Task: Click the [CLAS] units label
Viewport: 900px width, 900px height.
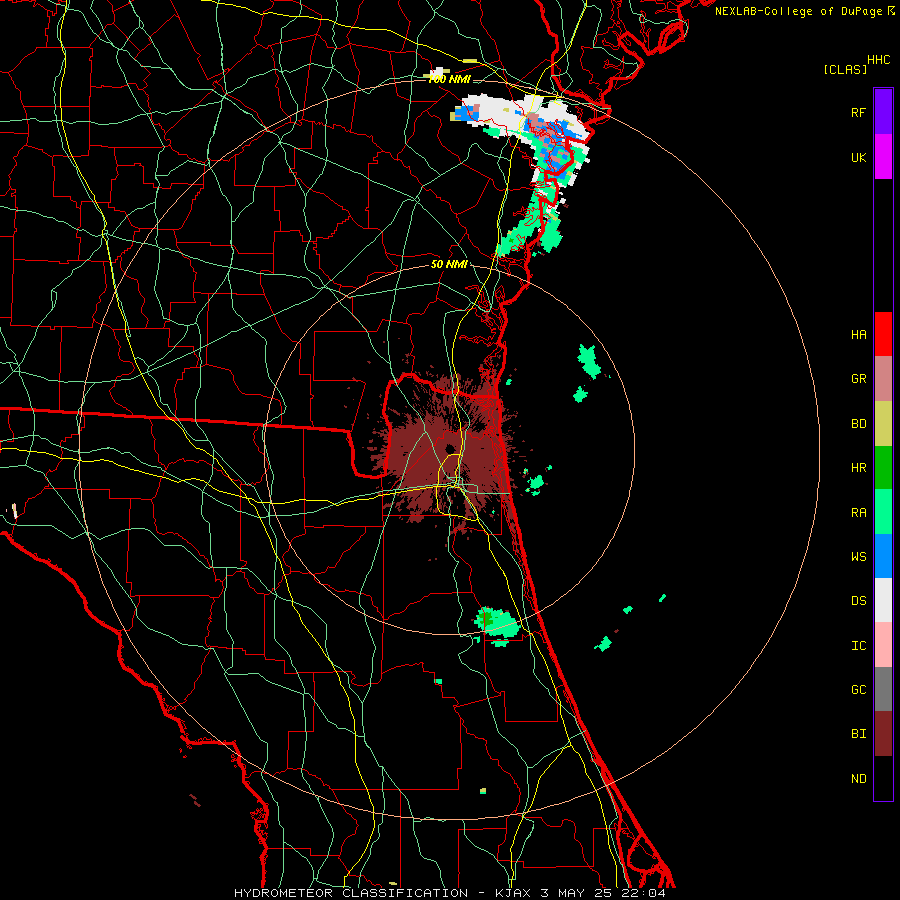Action: (x=845, y=69)
